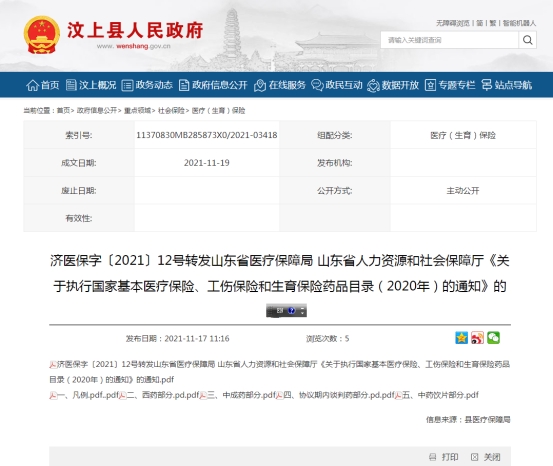The width and height of the screenshot is (553, 466).
Task: Open the 首页 home nav item
Action: (x=43, y=85)
